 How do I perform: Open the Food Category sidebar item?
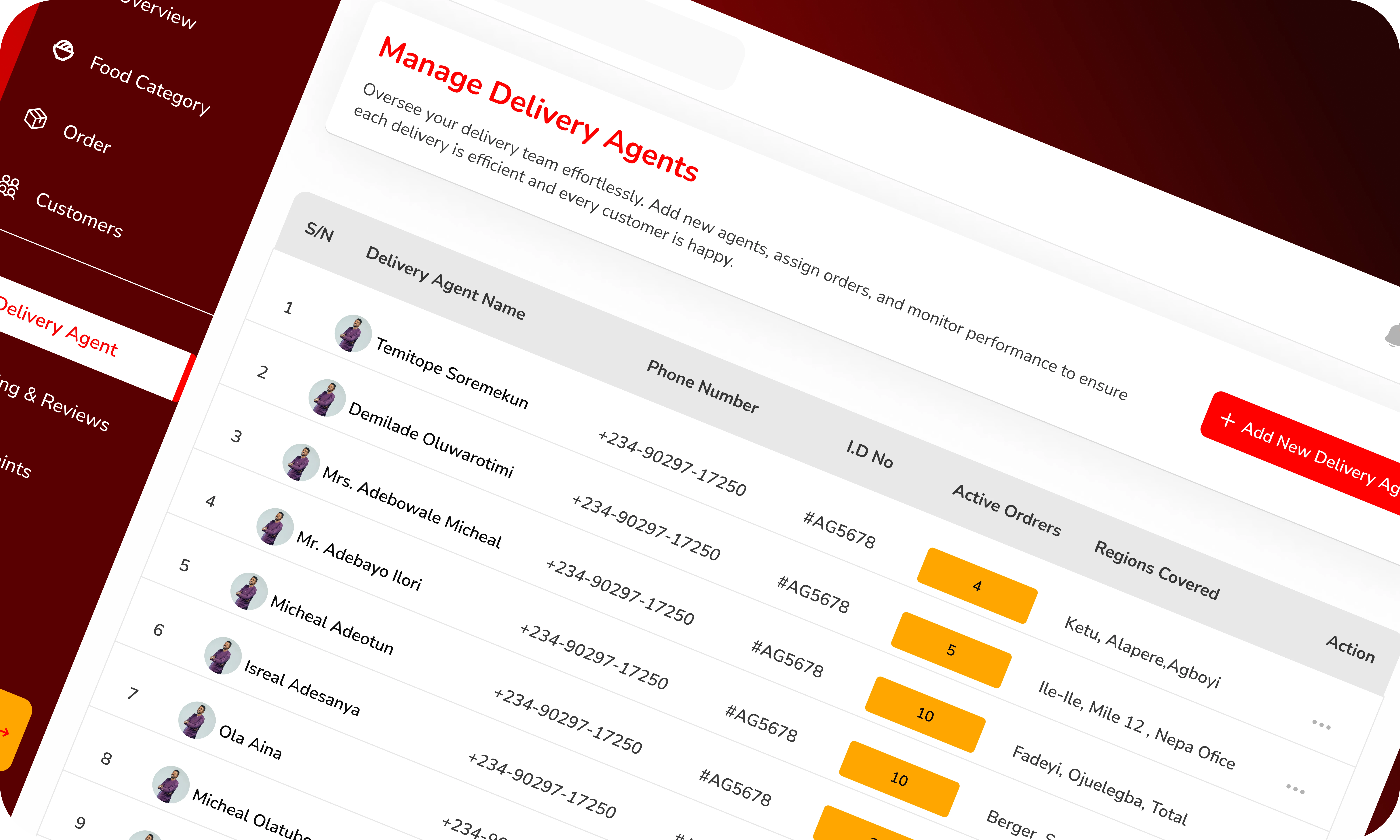click(x=150, y=86)
